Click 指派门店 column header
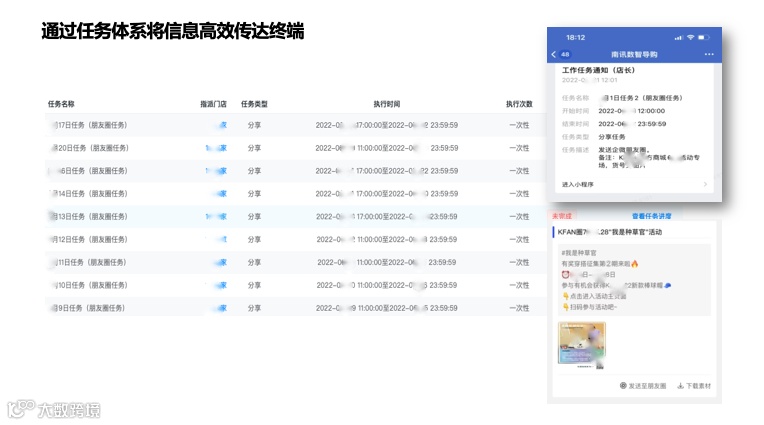The image size is (764, 425). [x=213, y=104]
